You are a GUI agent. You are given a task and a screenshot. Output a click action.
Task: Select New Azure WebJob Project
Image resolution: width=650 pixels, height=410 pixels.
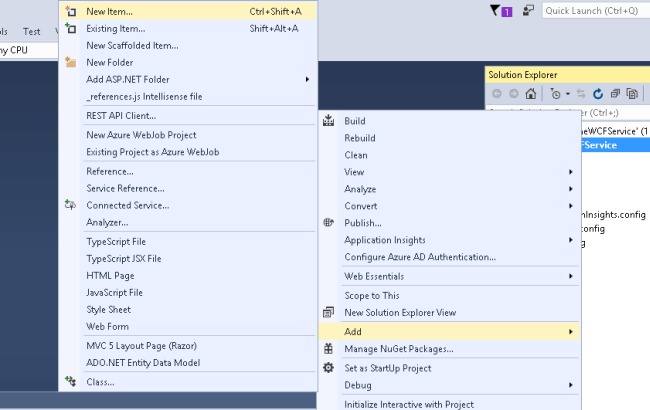point(188,135)
